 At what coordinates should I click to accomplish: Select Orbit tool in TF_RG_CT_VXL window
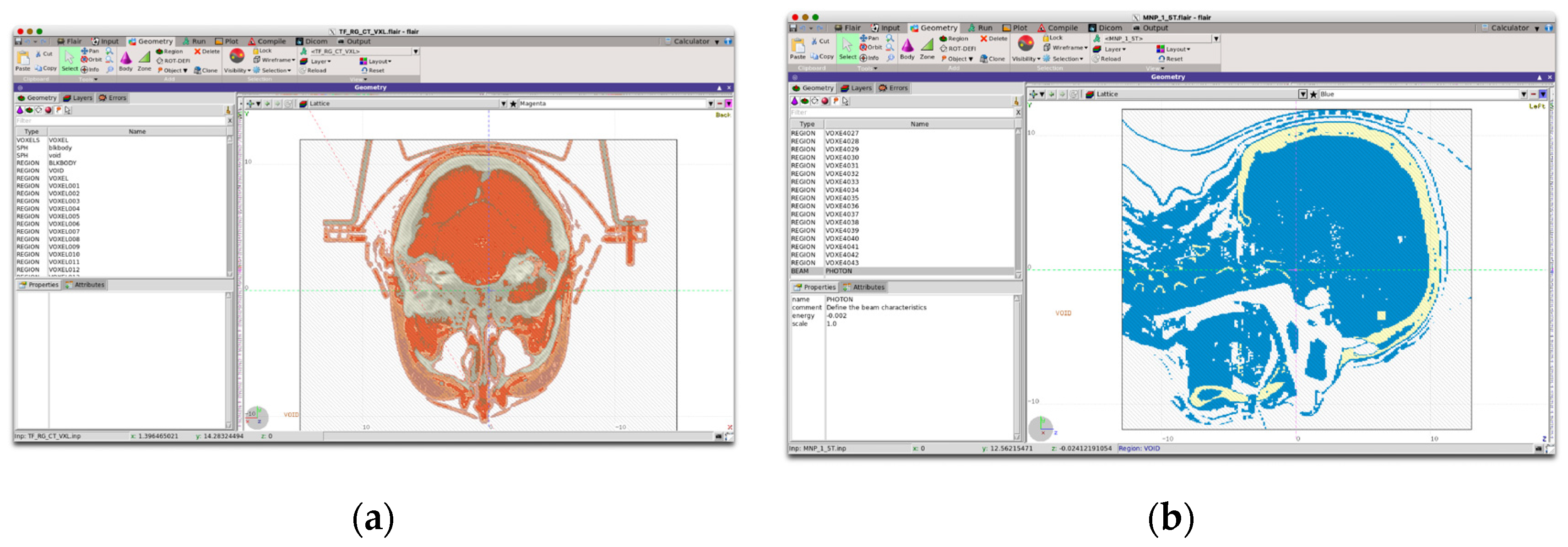(x=91, y=60)
